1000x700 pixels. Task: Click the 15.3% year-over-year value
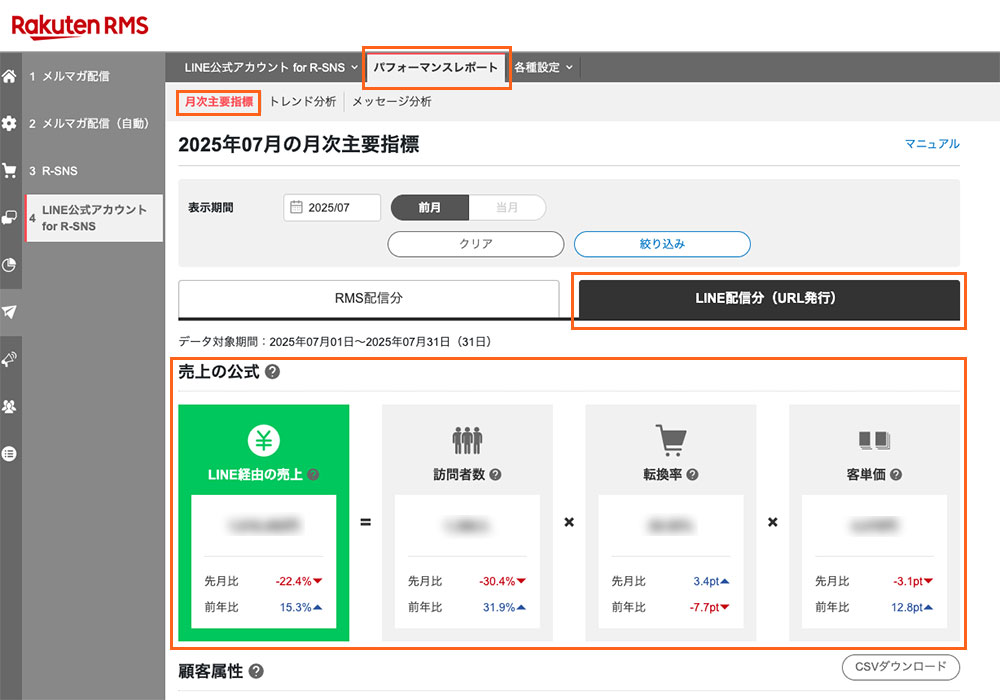(x=295, y=608)
